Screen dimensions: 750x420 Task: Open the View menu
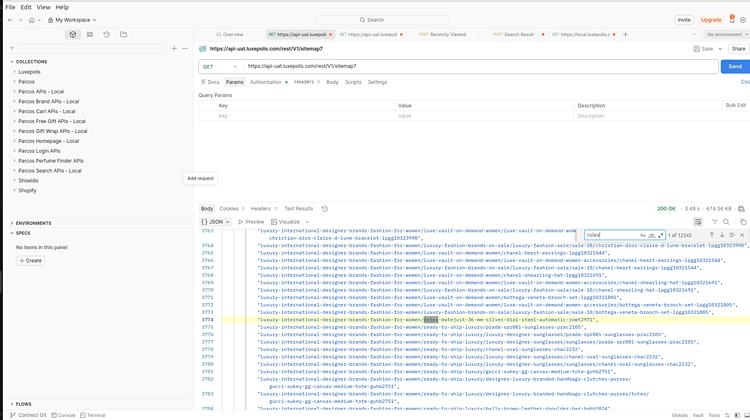point(44,7)
